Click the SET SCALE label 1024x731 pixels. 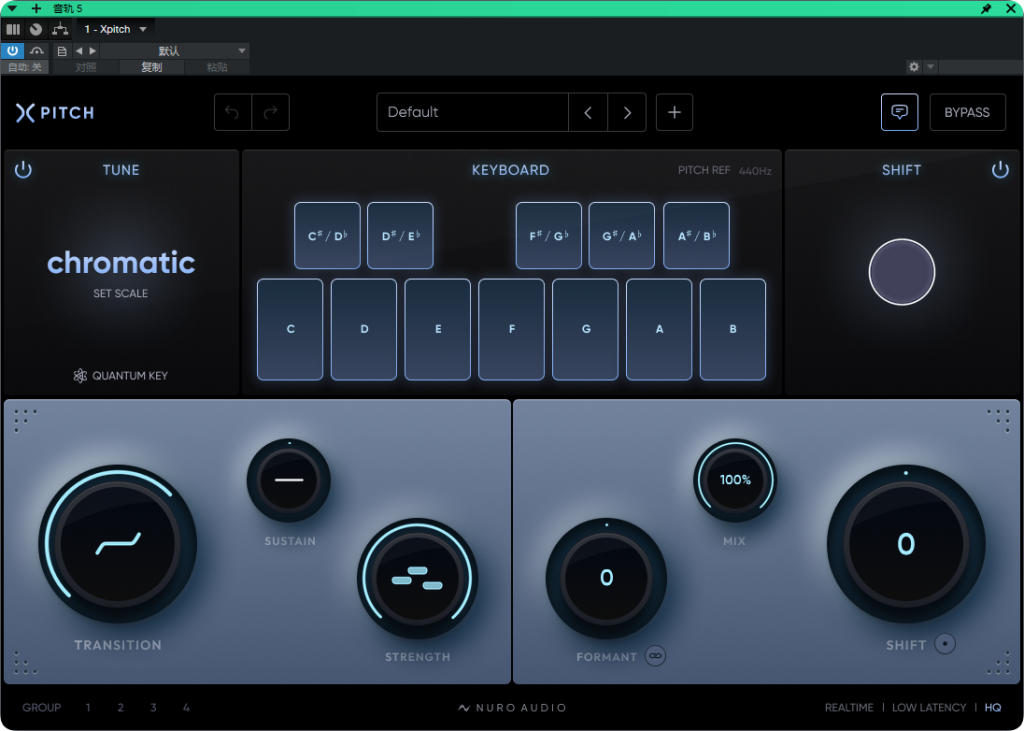[x=121, y=293]
